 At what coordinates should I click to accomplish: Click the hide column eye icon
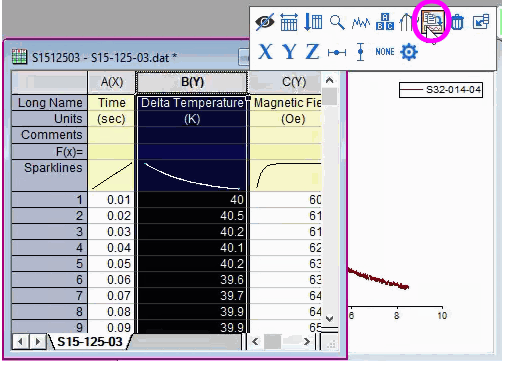[265, 22]
